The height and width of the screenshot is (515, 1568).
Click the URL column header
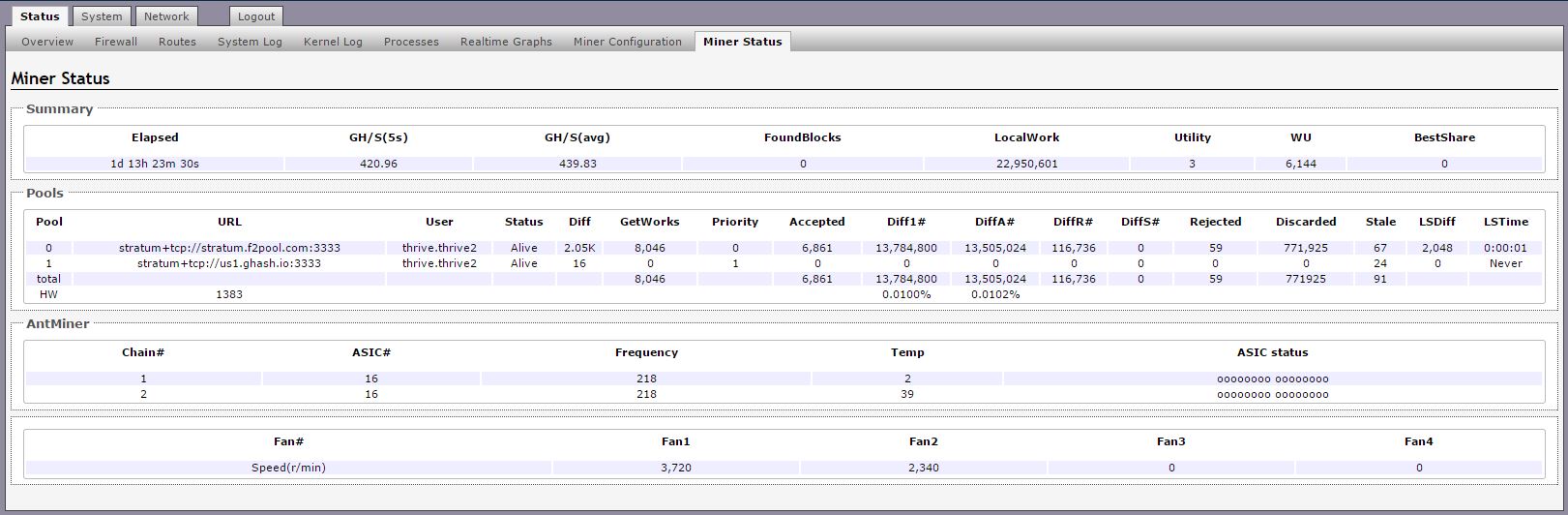tap(229, 222)
